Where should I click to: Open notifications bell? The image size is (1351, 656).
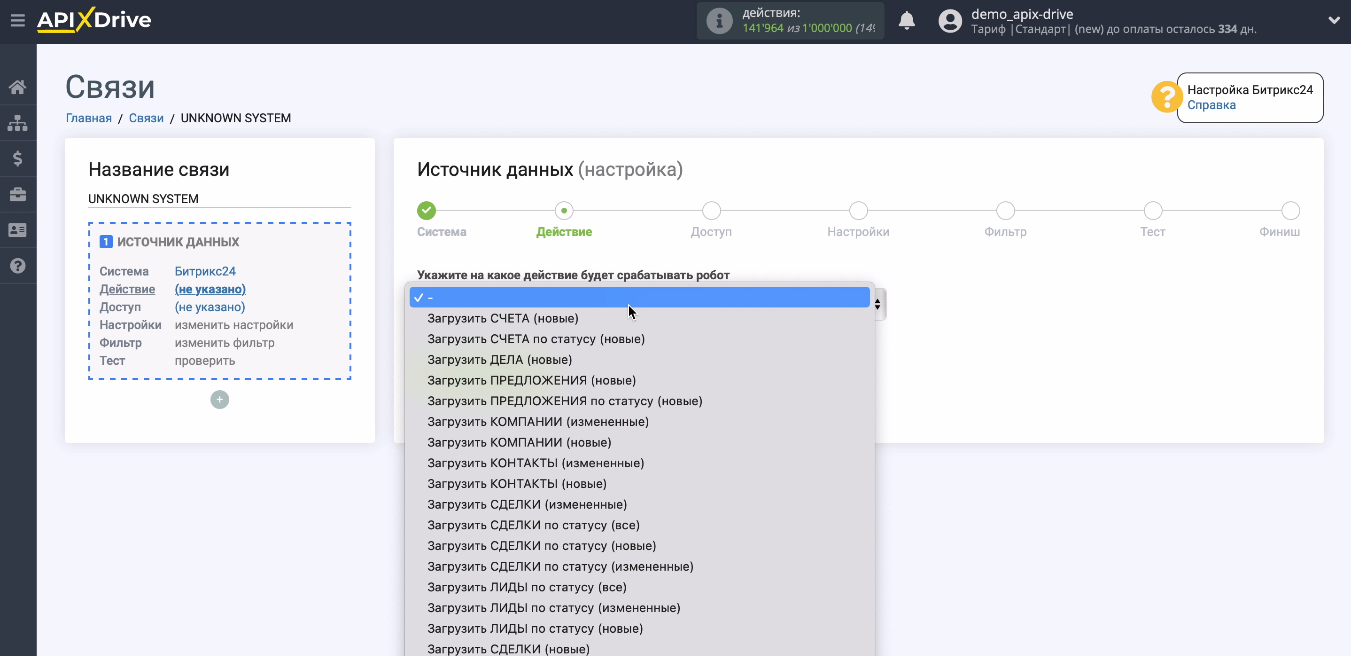907,21
